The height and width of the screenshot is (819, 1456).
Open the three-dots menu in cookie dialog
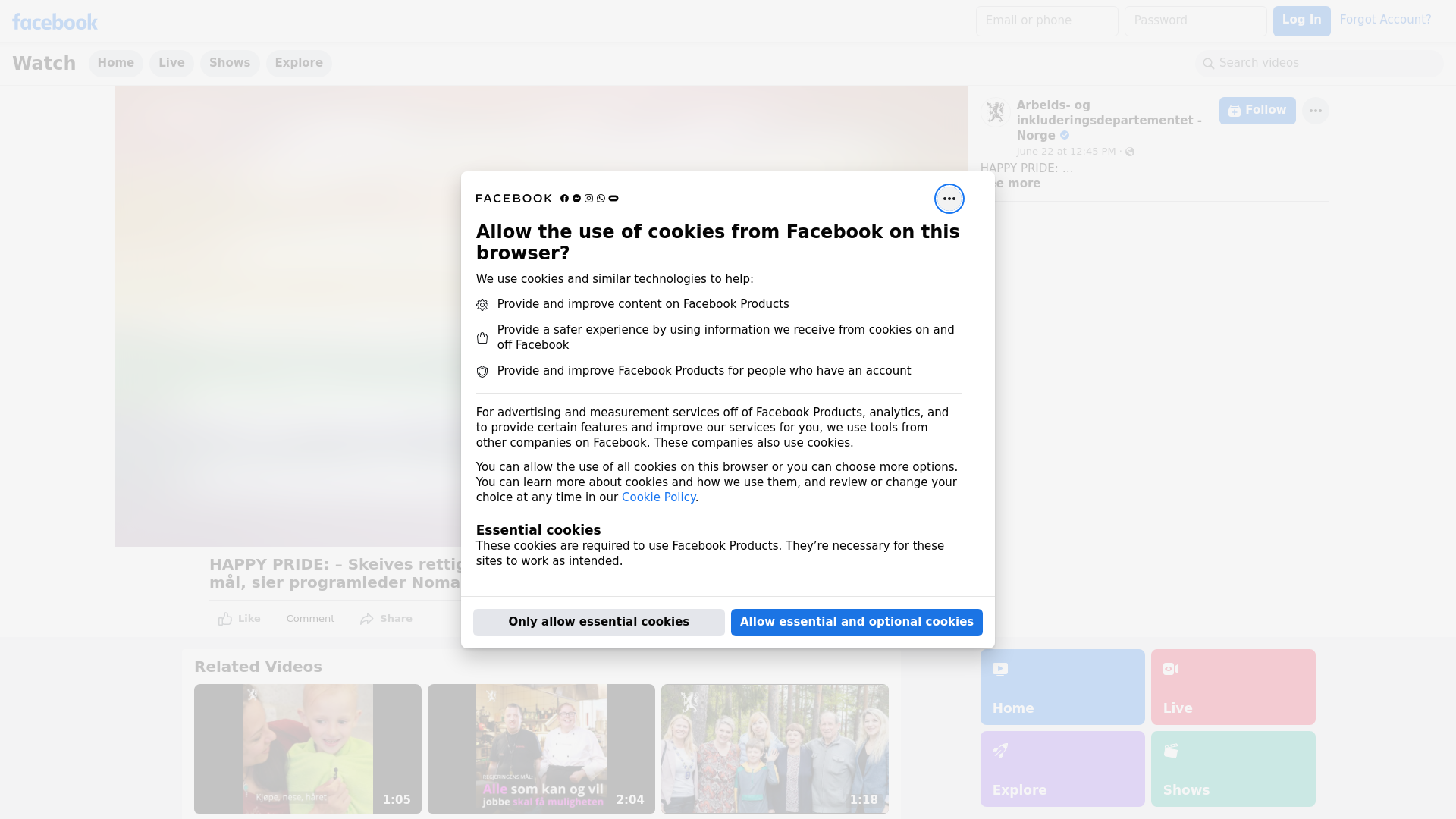click(x=949, y=199)
